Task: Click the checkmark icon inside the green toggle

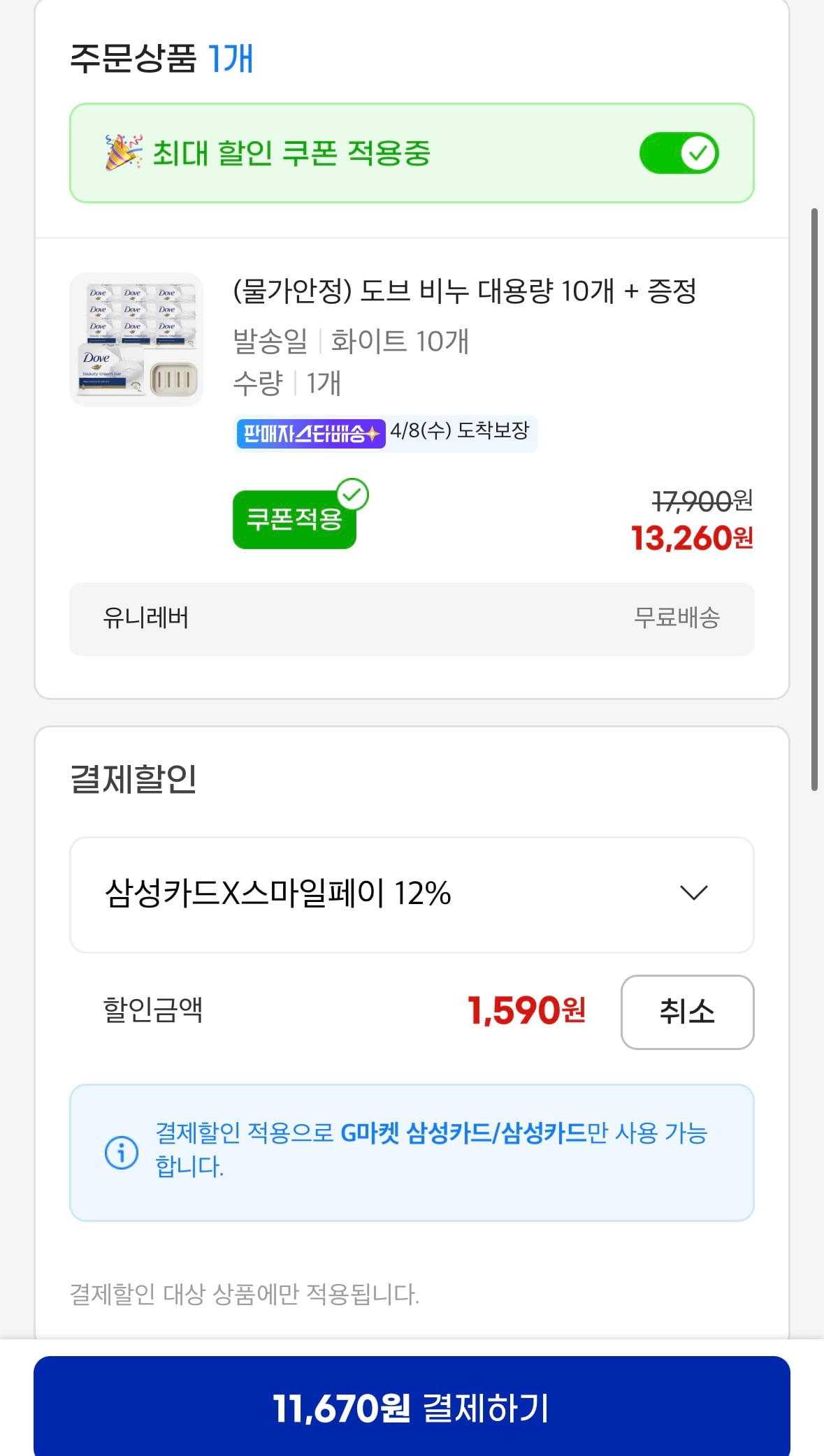Action: [699, 154]
